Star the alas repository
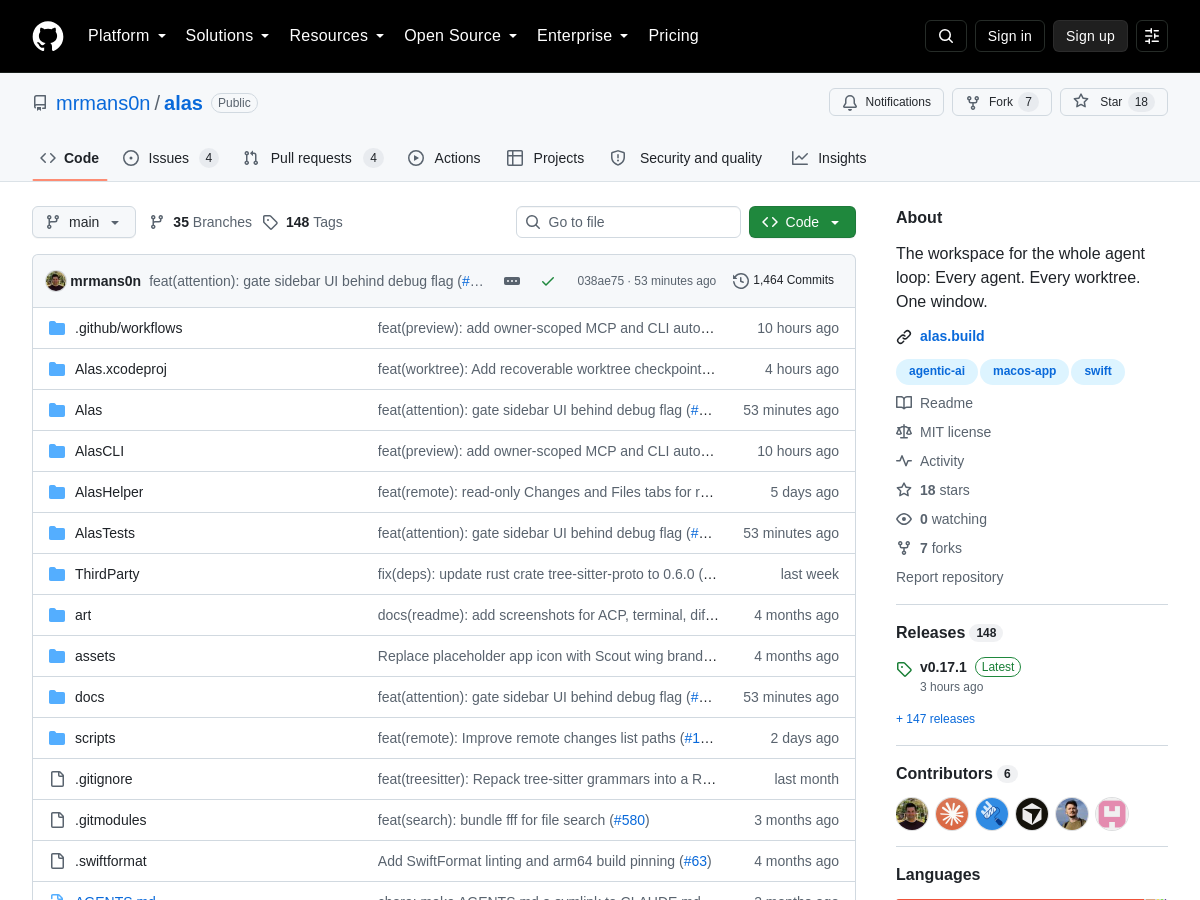1200x900 pixels. (1114, 102)
